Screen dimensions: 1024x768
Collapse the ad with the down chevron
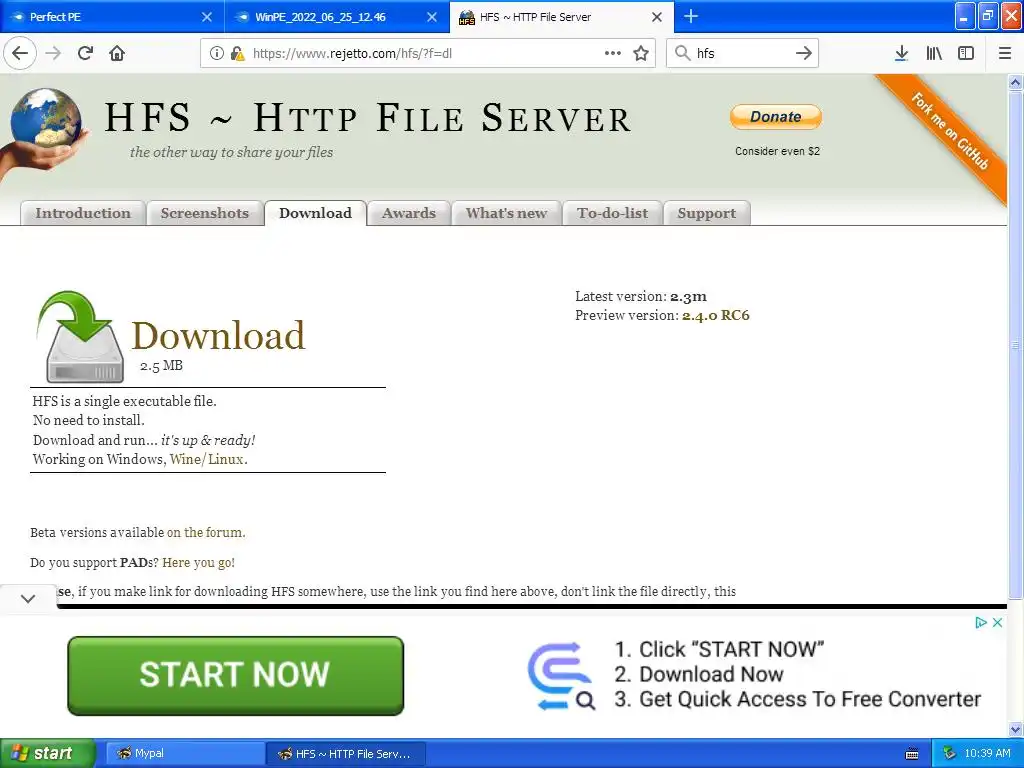[x=28, y=598]
